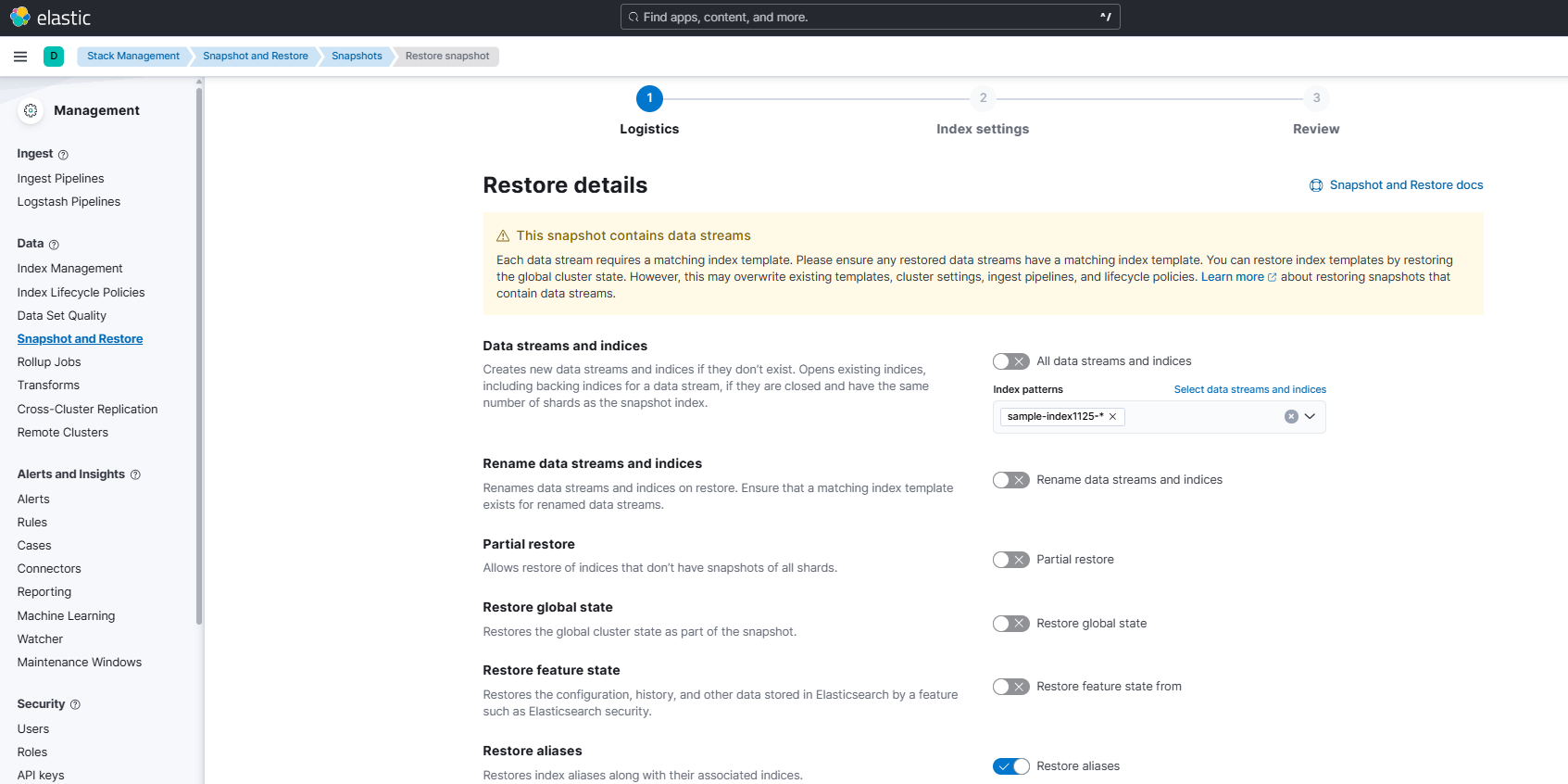Toggle Partial restore switch
This screenshot has height=784, width=1568.
point(1010,560)
